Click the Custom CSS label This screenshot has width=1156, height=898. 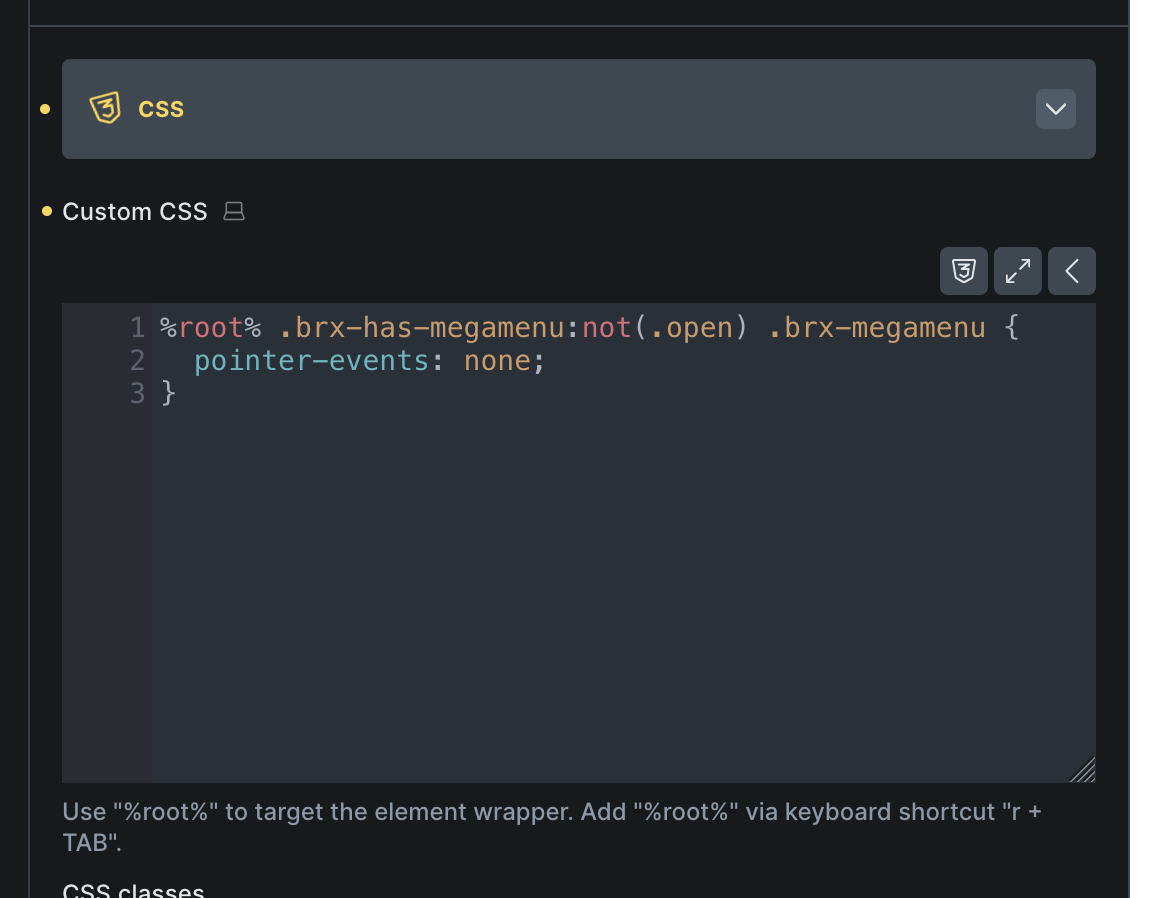(x=135, y=212)
